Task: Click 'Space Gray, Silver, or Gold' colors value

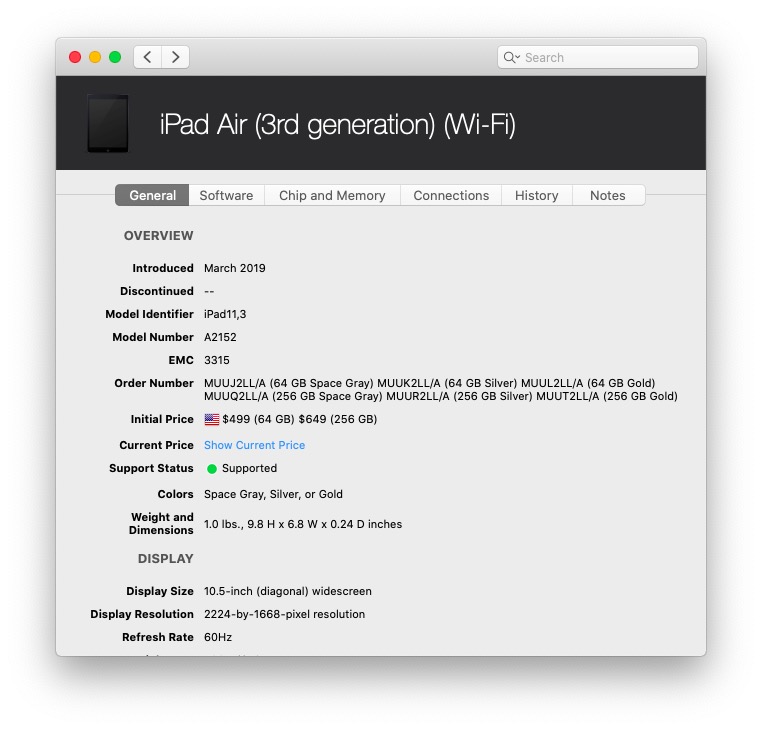Action: 273,494
